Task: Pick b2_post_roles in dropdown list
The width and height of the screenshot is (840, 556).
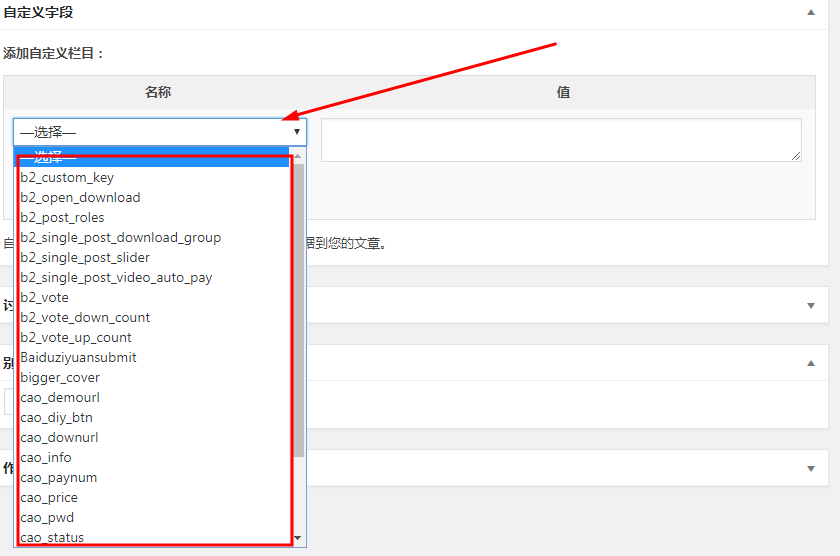Action: pyautogui.click(x=62, y=217)
